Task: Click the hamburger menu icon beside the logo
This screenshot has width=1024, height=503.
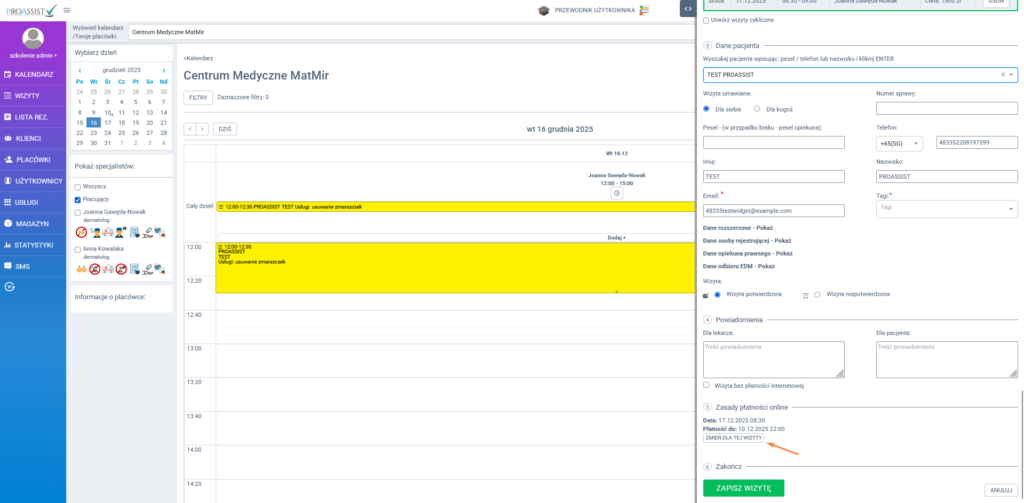Action: pyautogui.click(x=66, y=10)
